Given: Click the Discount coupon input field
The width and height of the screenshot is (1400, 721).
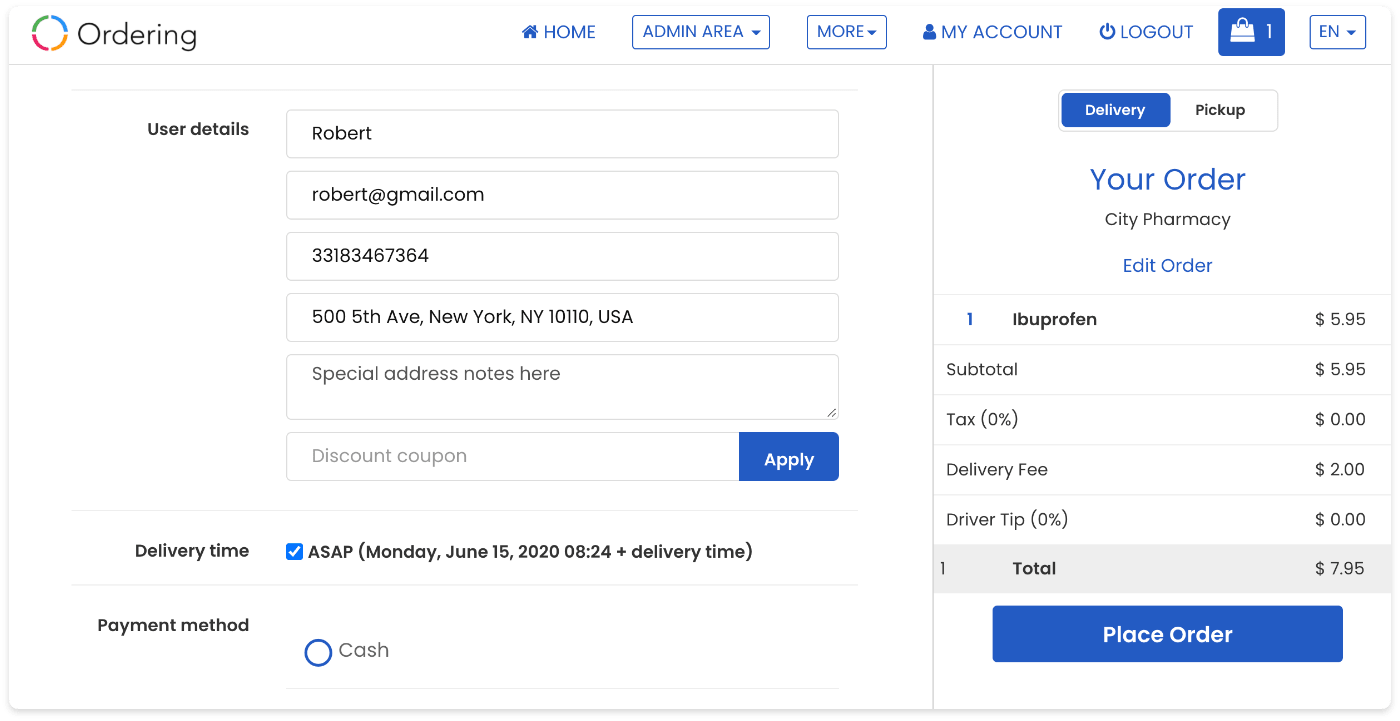Looking at the screenshot, I should (512, 457).
